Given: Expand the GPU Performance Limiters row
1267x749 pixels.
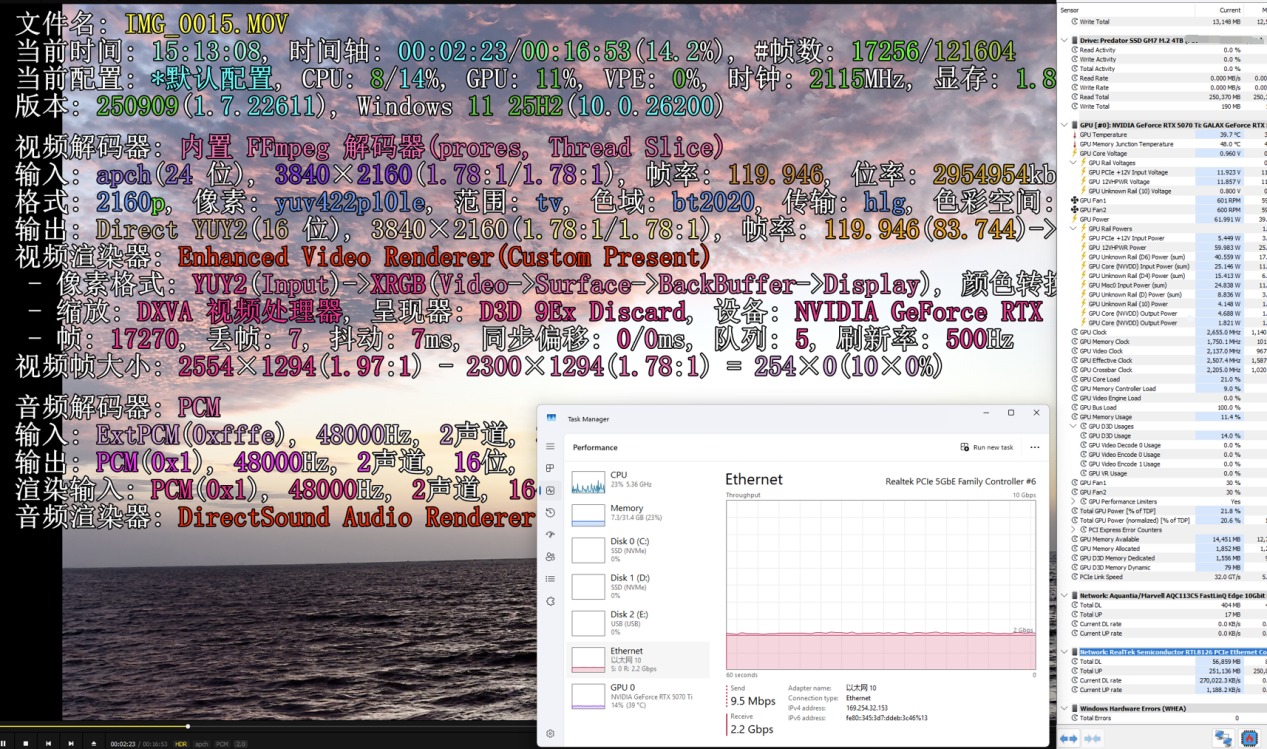Looking at the screenshot, I should [1074, 501].
